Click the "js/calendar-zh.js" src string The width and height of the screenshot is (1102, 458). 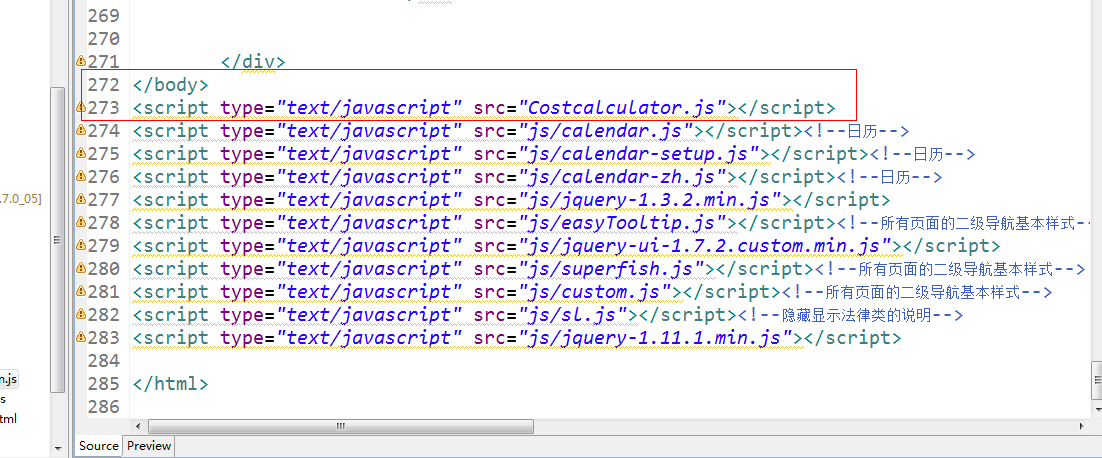pos(623,177)
